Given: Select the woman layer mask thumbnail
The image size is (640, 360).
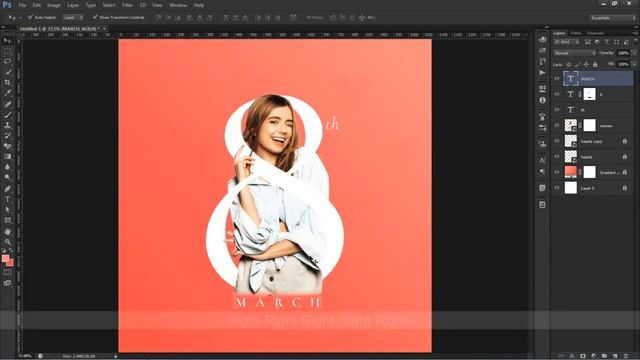Looking at the screenshot, I should (x=589, y=125).
